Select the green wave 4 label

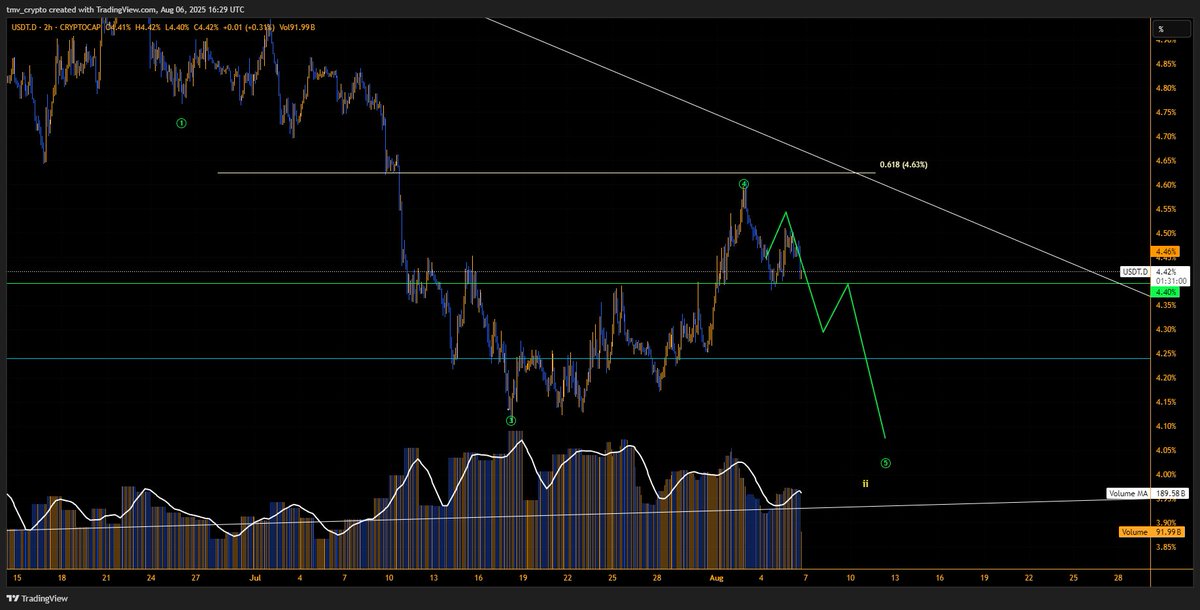click(x=743, y=184)
